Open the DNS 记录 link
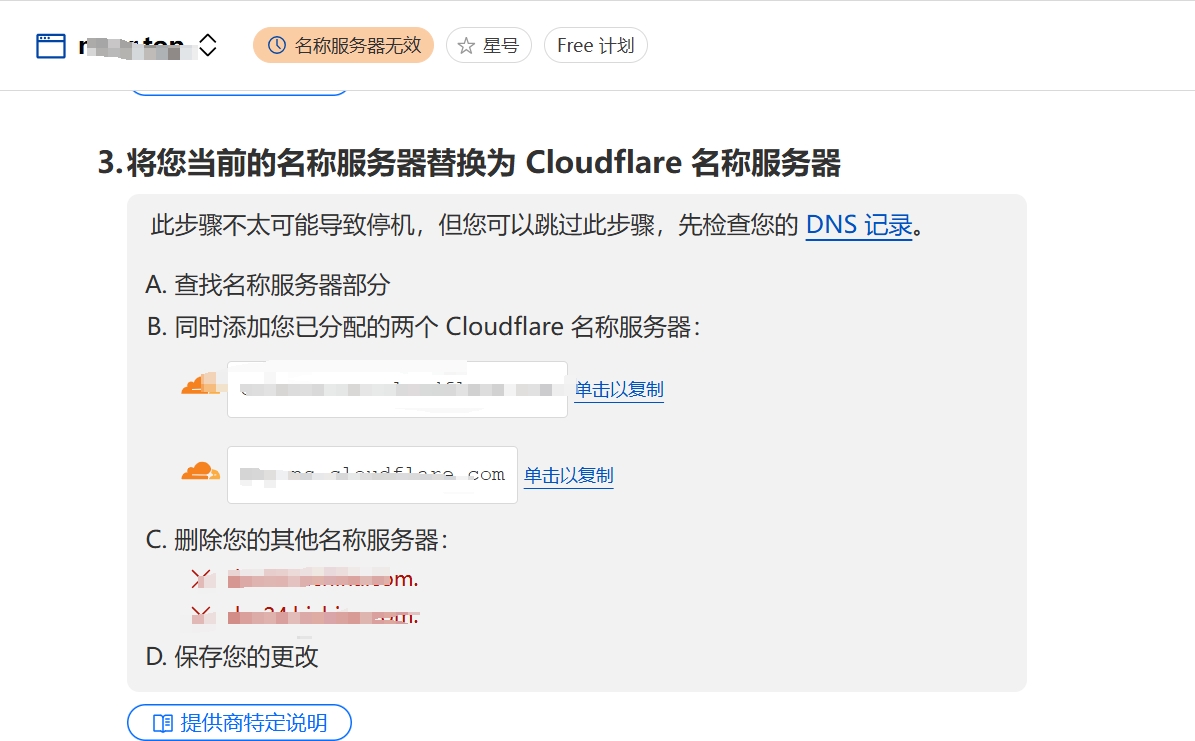Screen dimensions: 1195x741 [x=859, y=226]
